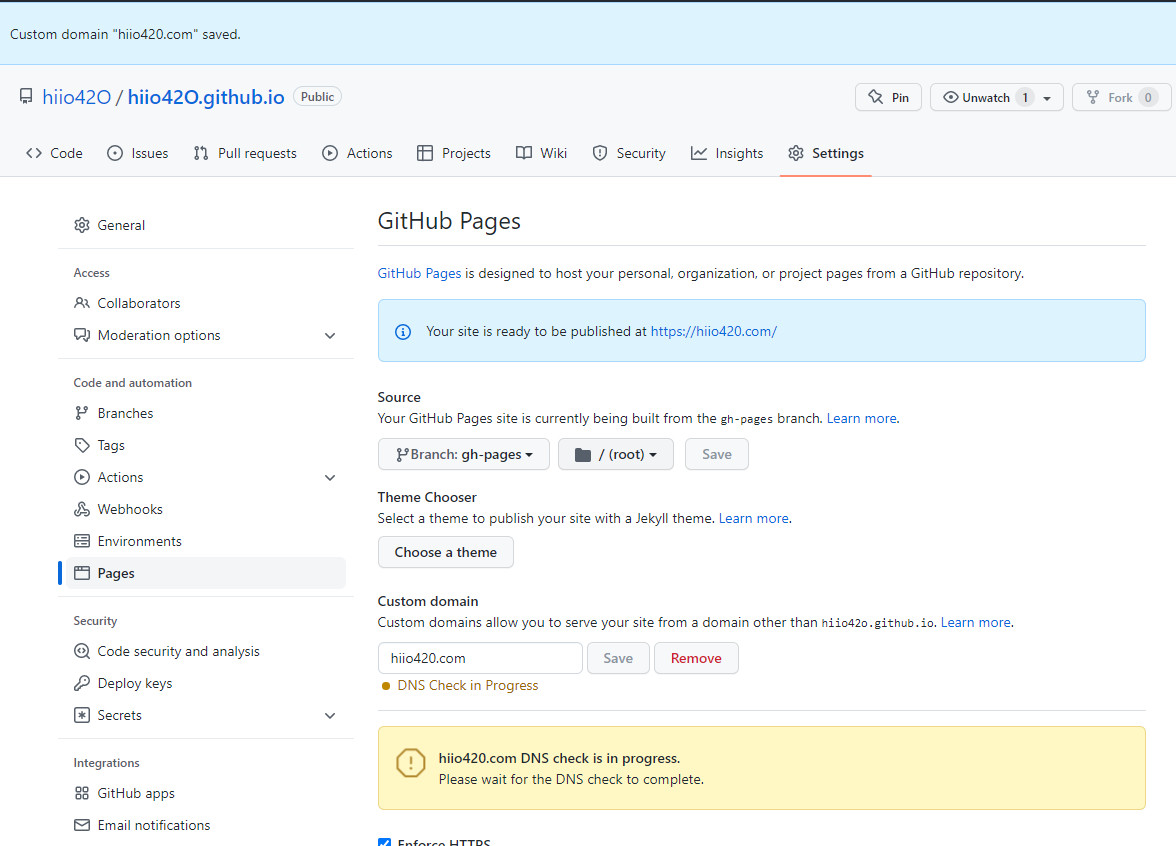The height and width of the screenshot is (846, 1176).
Task: Go to the top Actions tab
Action: pyautogui.click(x=358, y=153)
